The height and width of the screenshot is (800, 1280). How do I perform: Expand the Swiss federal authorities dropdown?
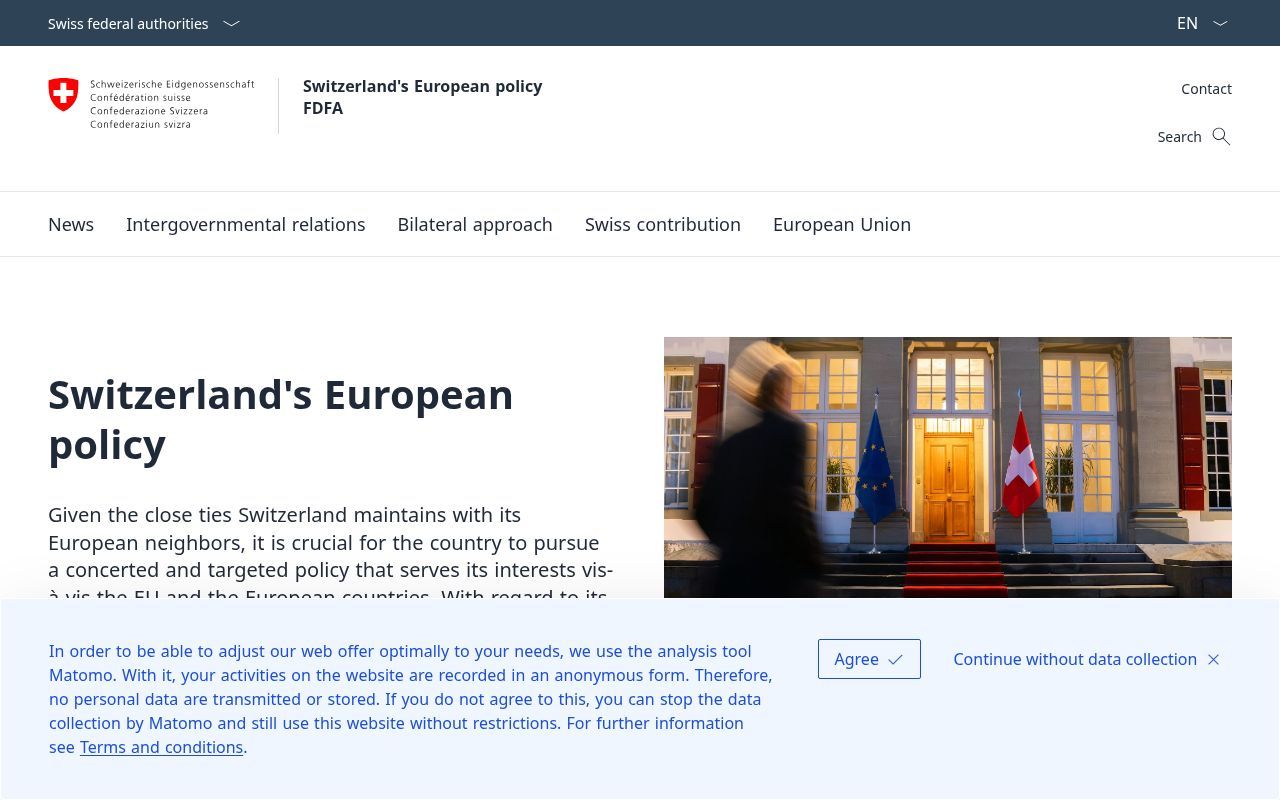[144, 23]
